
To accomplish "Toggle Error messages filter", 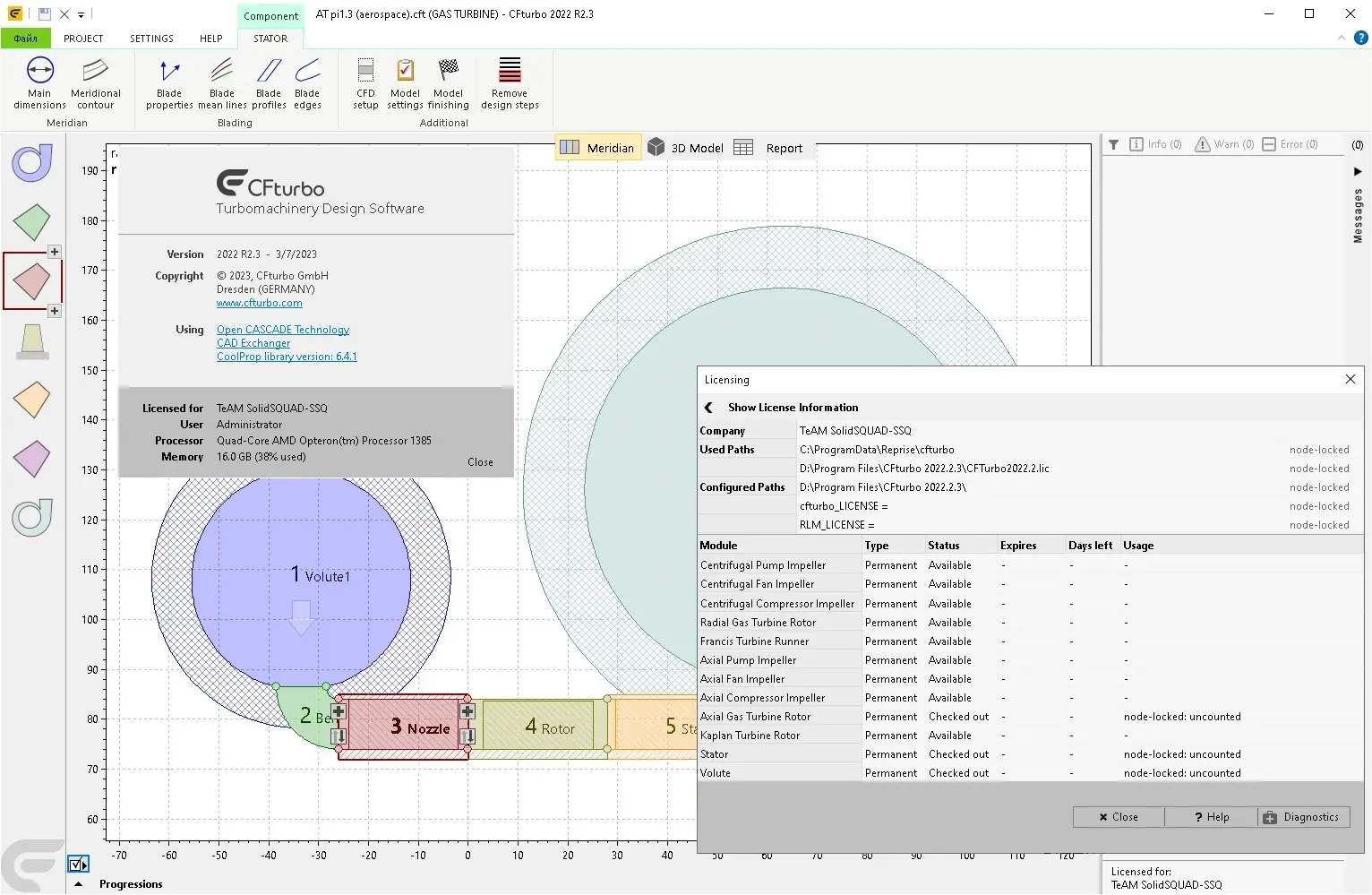I will click(x=1291, y=144).
